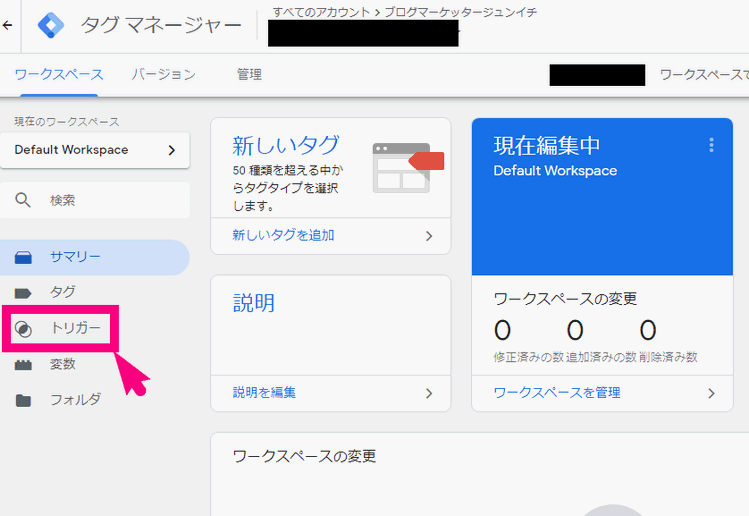This screenshot has width=749, height=516.
Task: Click the タグ label icon
Action: 23,293
